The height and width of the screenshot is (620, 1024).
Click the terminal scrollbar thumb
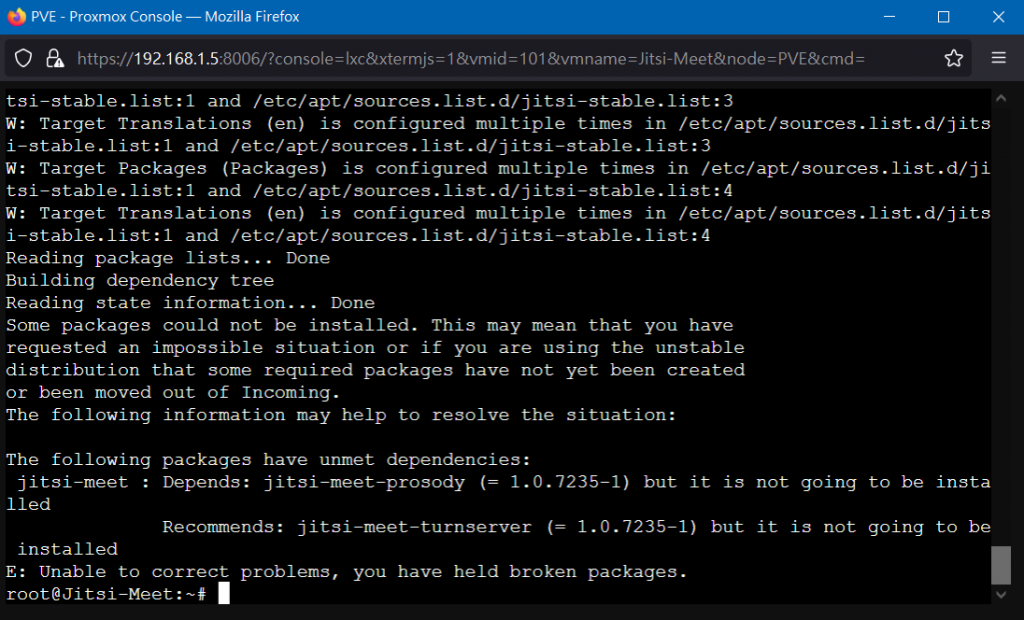click(1001, 565)
